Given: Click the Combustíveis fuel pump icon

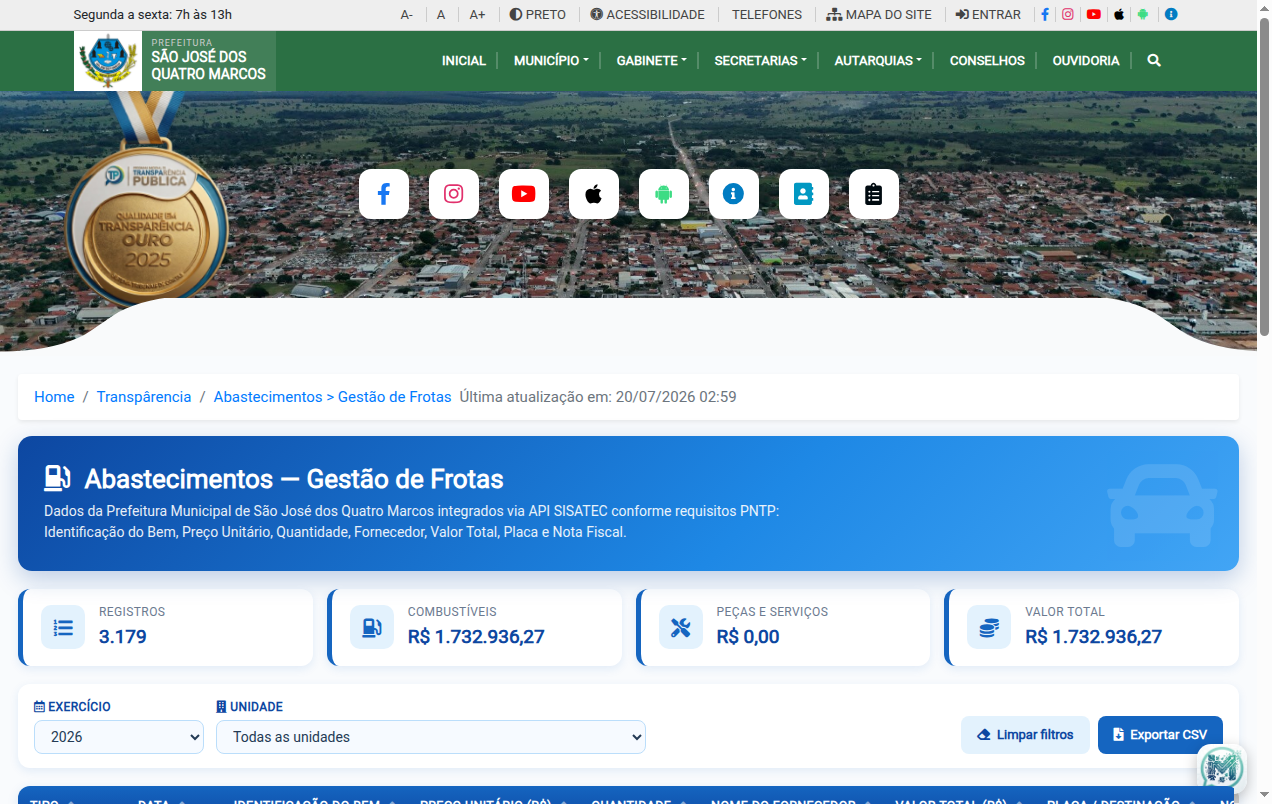Looking at the screenshot, I should click(372, 628).
